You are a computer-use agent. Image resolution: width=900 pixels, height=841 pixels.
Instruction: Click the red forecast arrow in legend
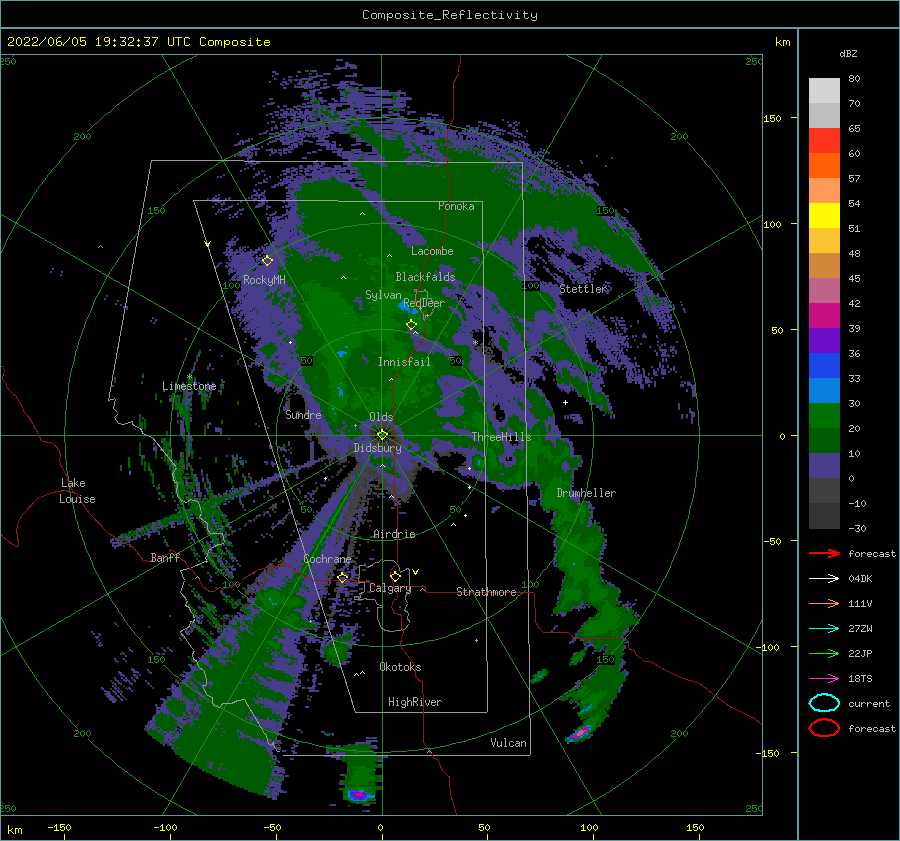pos(824,553)
